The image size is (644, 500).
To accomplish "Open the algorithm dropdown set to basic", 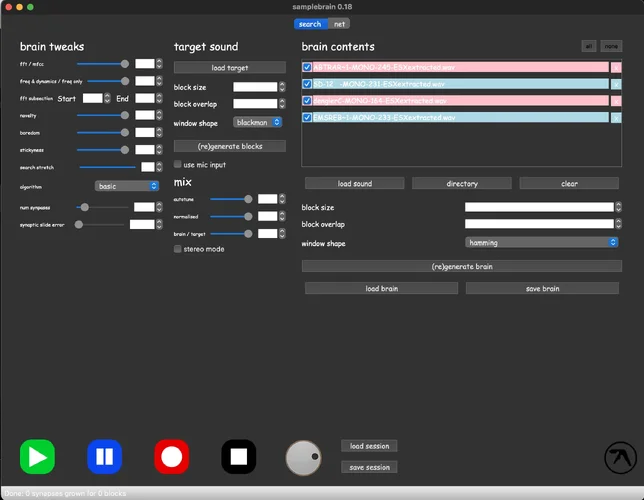I will tap(127, 186).
